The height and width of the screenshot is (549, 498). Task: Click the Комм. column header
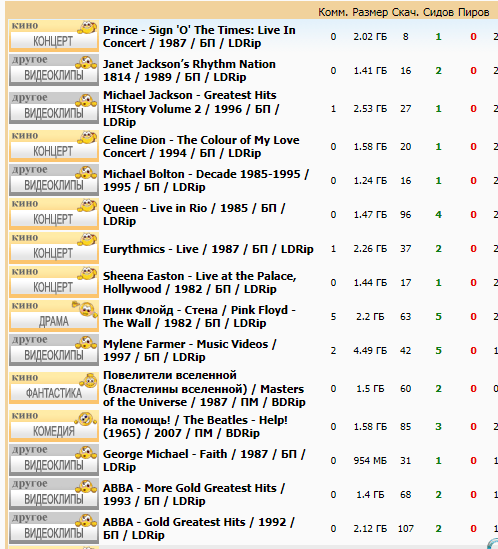333,12
